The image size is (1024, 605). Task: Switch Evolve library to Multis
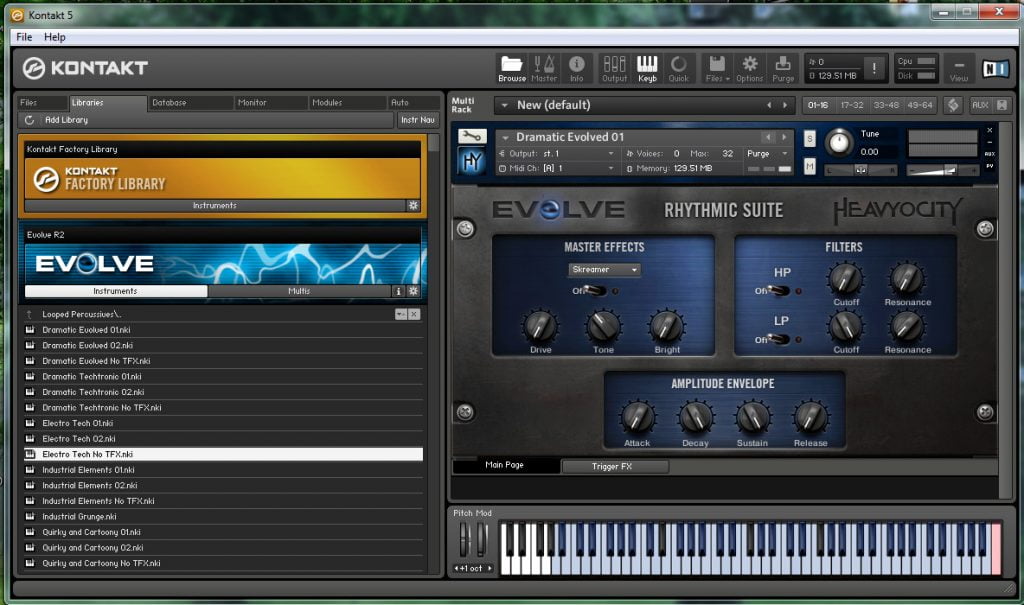pos(299,291)
